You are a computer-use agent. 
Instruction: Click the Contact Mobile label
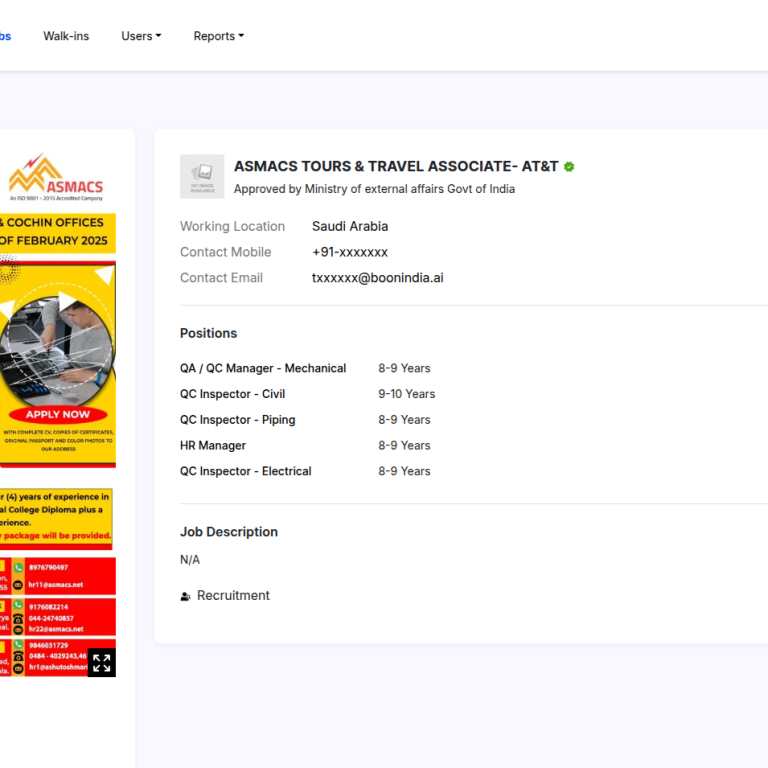tap(225, 252)
